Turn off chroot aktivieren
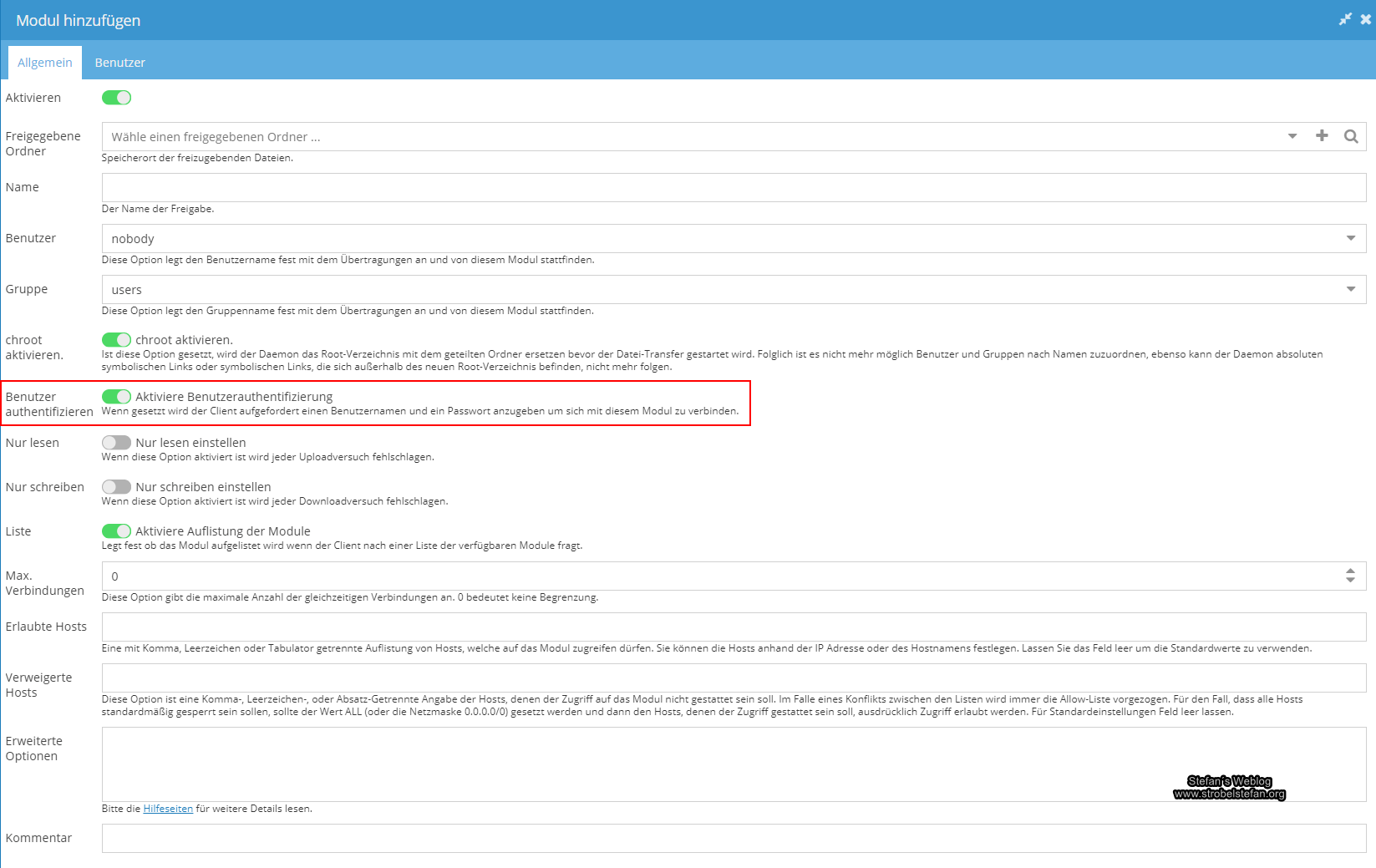 [x=116, y=339]
